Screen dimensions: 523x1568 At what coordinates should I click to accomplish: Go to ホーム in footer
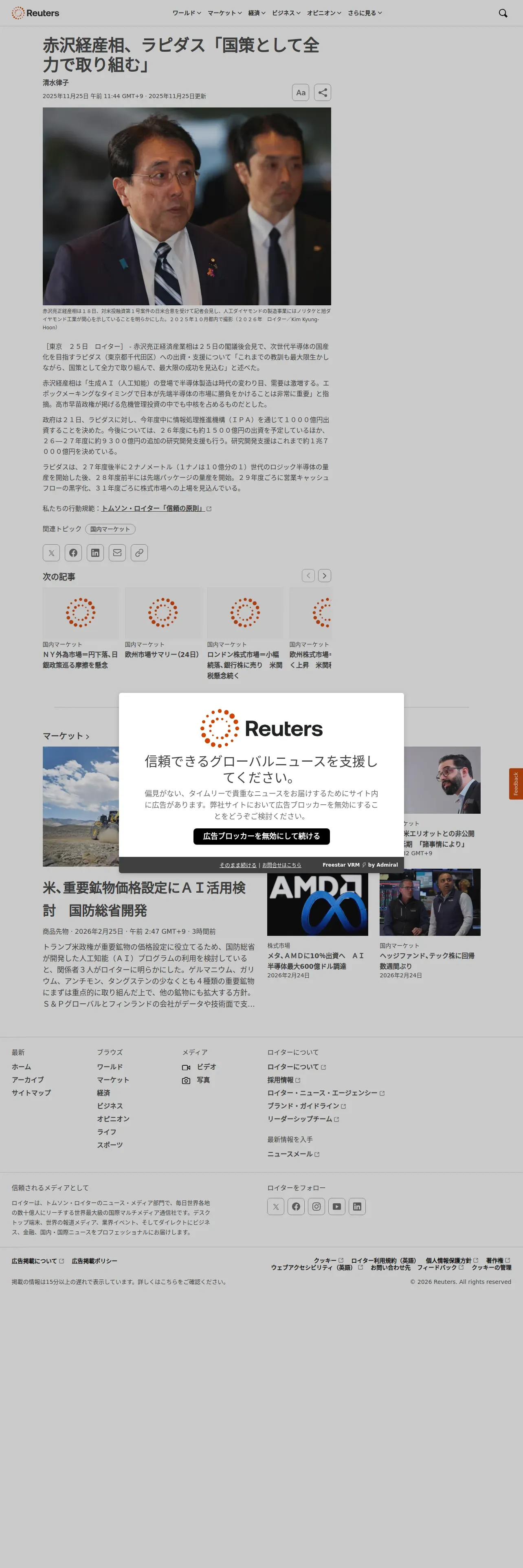pos(21,1067)
